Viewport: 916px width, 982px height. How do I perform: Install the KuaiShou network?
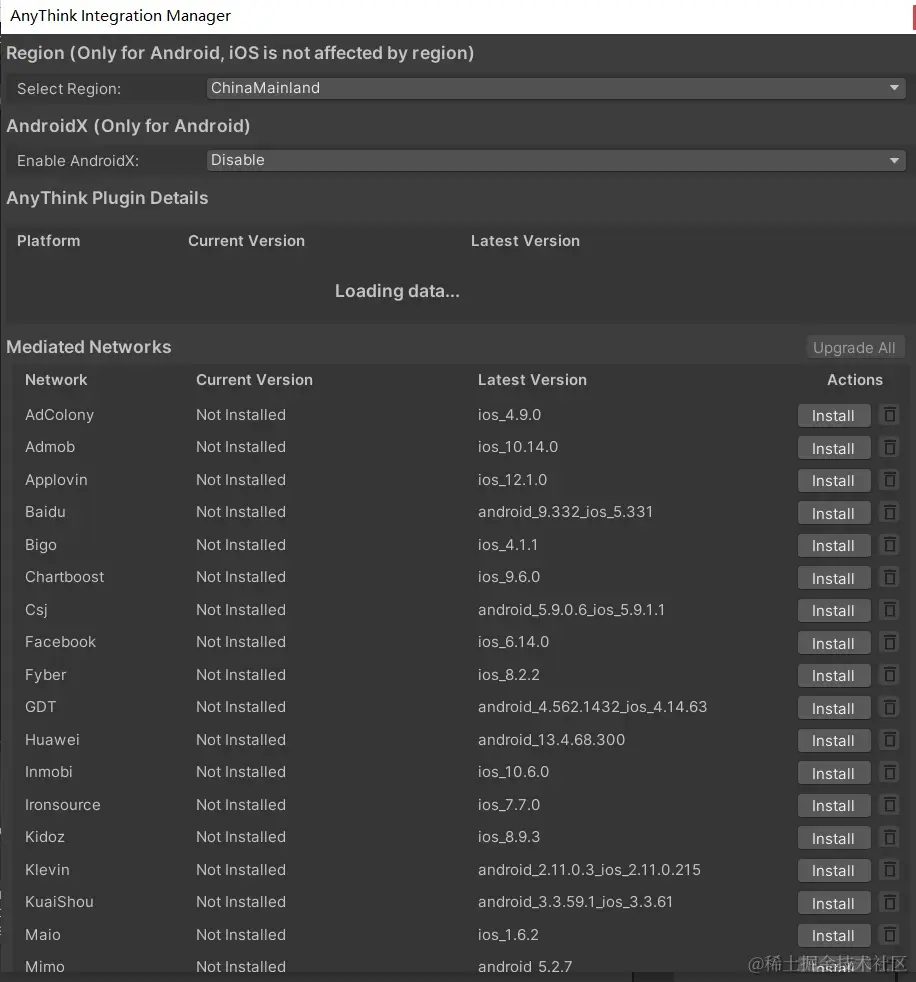pos(833,904)
